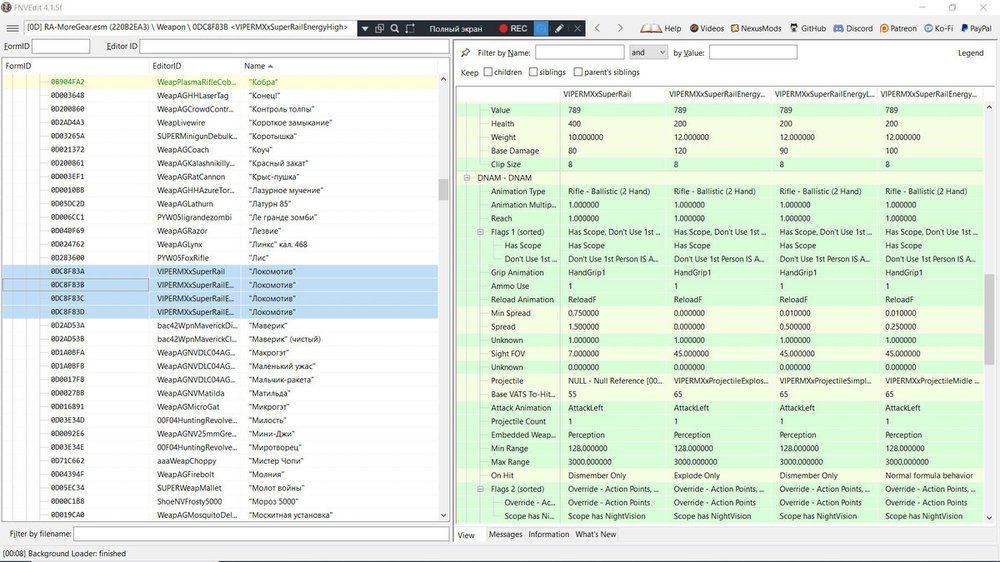Open the 'and' operator dropdown
1000x562 pixels.
pos(648,52)
